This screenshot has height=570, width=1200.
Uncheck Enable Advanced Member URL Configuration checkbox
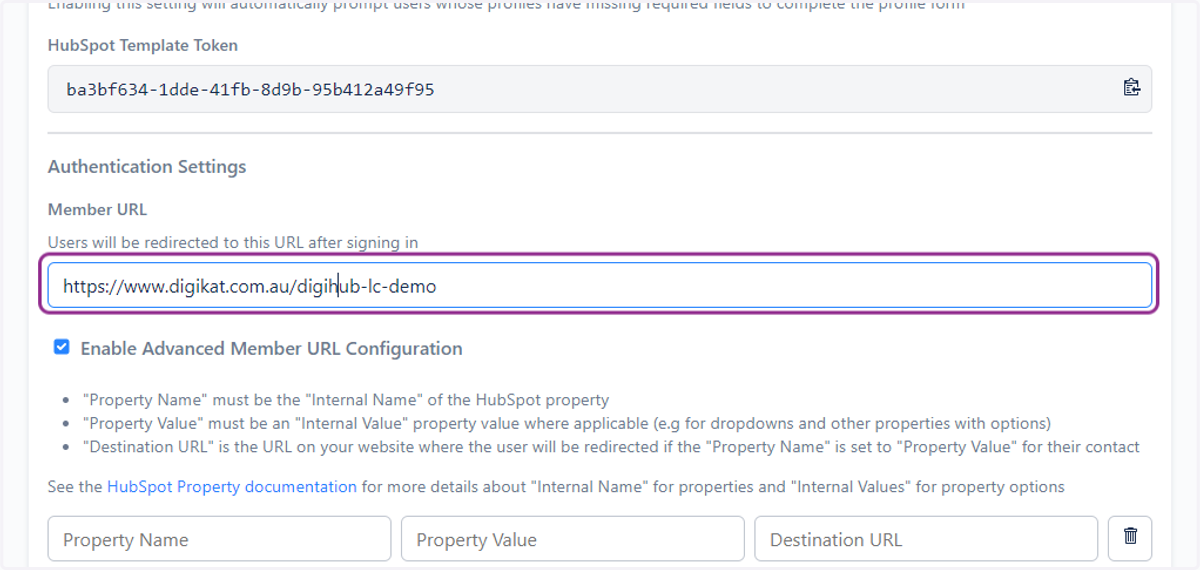(x=62, y=348)
